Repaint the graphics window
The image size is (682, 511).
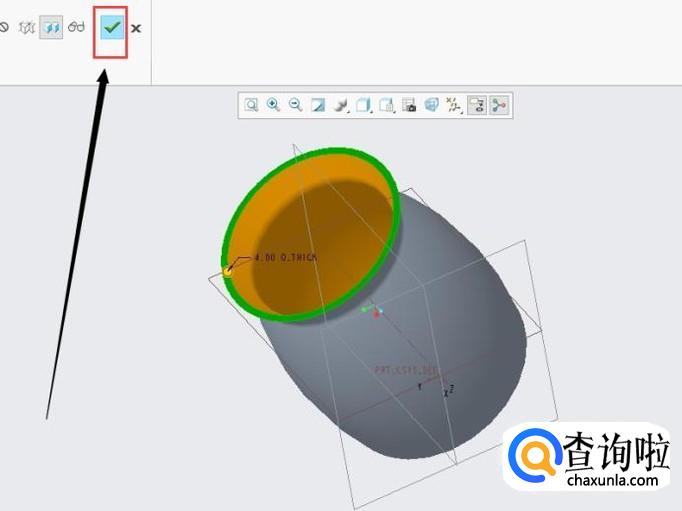pos(318,105)
